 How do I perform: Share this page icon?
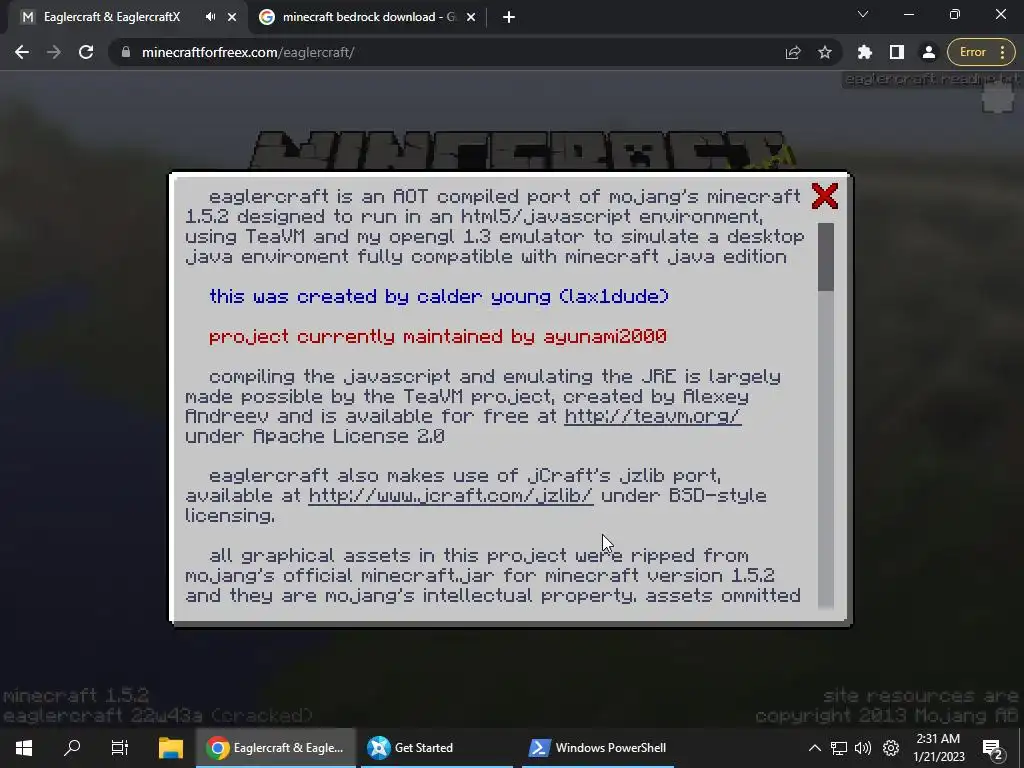click(x=793, y=52)
